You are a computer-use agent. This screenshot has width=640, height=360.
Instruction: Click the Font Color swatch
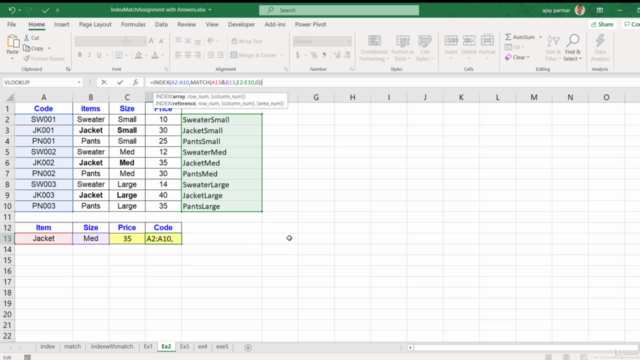pyautogui.click(x=155, y=55)
